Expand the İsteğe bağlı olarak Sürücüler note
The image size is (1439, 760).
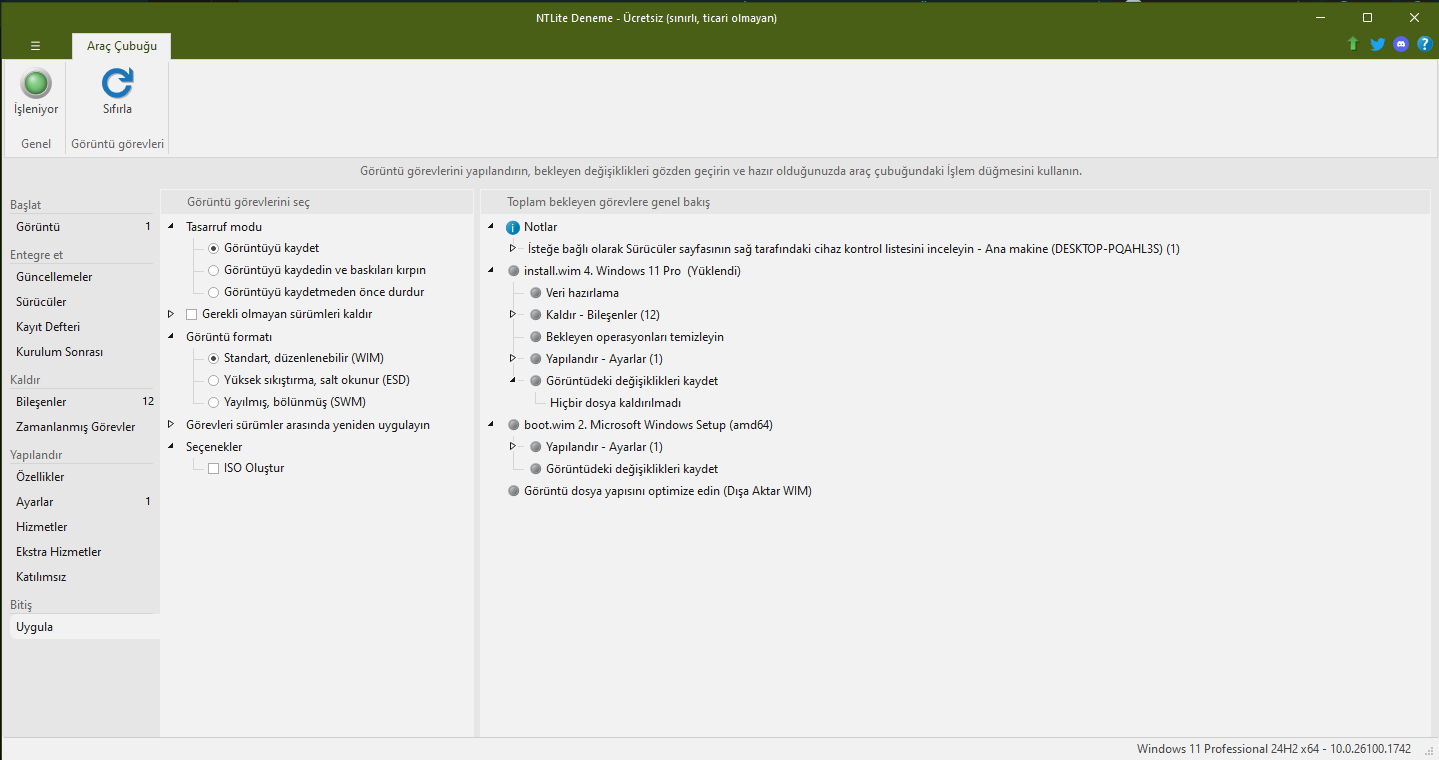[513, 248]
